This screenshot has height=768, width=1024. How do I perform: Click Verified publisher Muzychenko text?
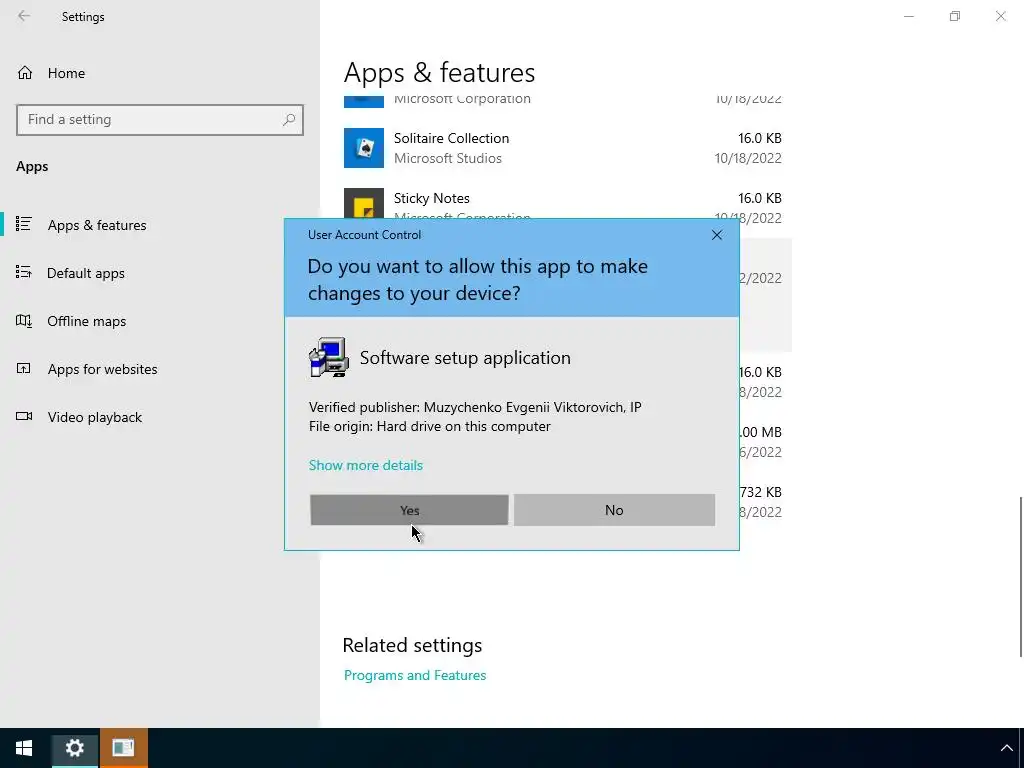pyautogui.click(x=475, y=407)
